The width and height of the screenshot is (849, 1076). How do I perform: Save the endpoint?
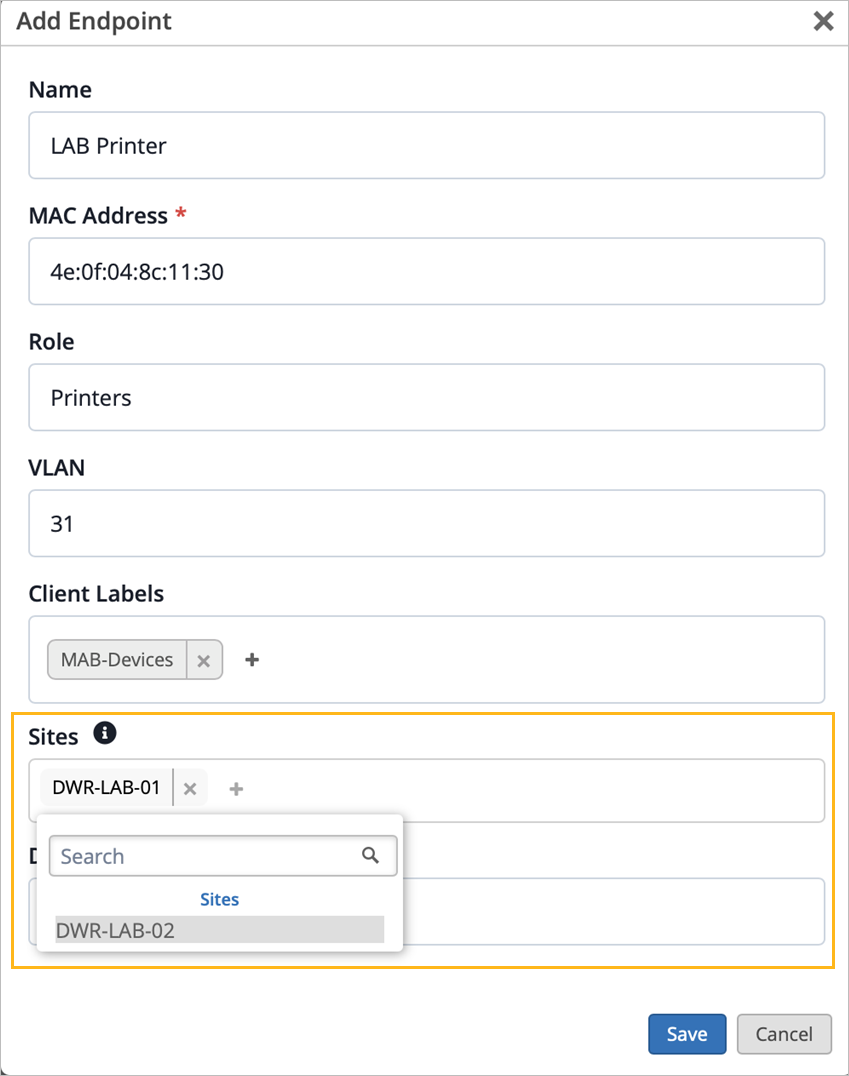[x=687, y=1033]
